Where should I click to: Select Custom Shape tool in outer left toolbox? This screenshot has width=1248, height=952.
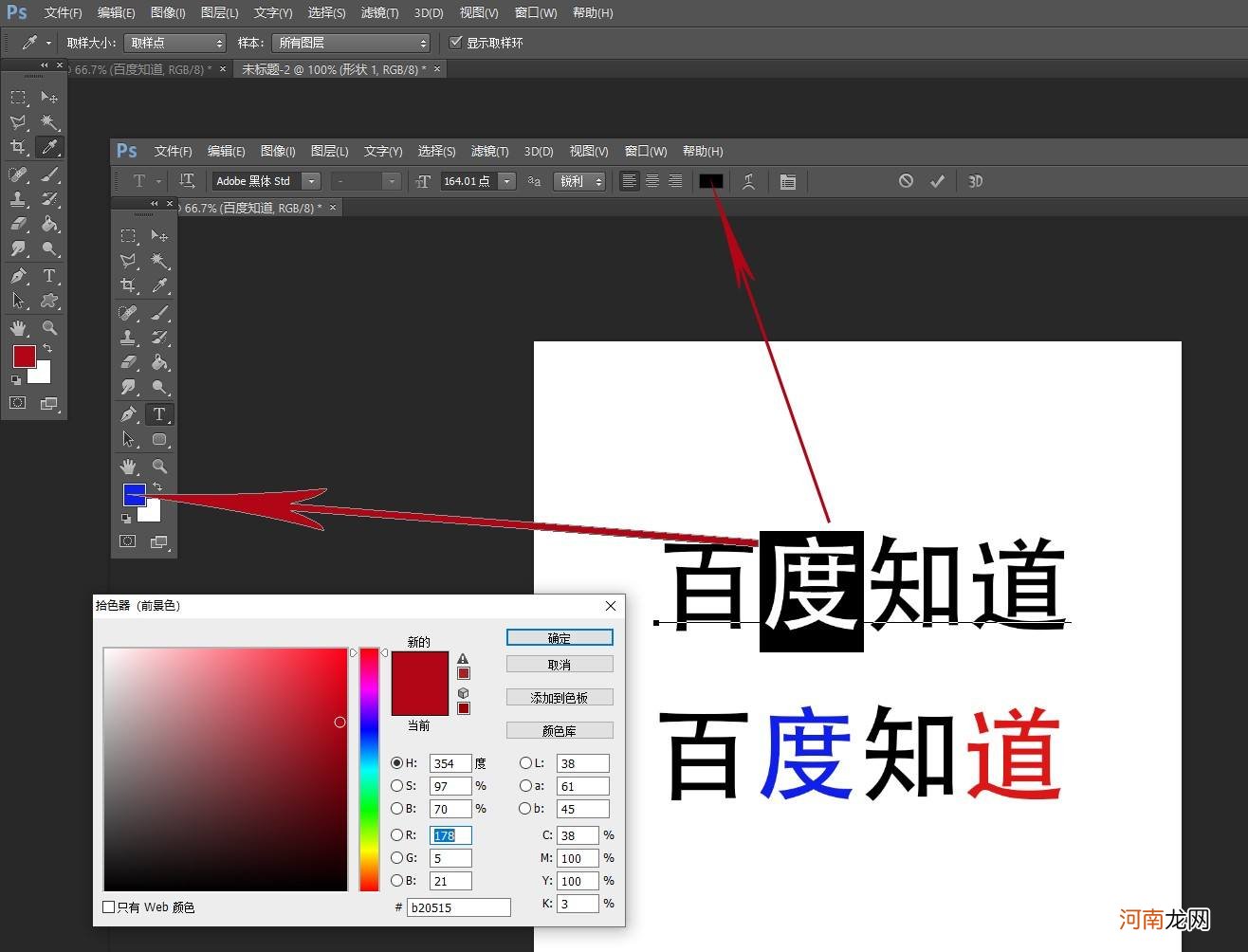pos(49,301)
